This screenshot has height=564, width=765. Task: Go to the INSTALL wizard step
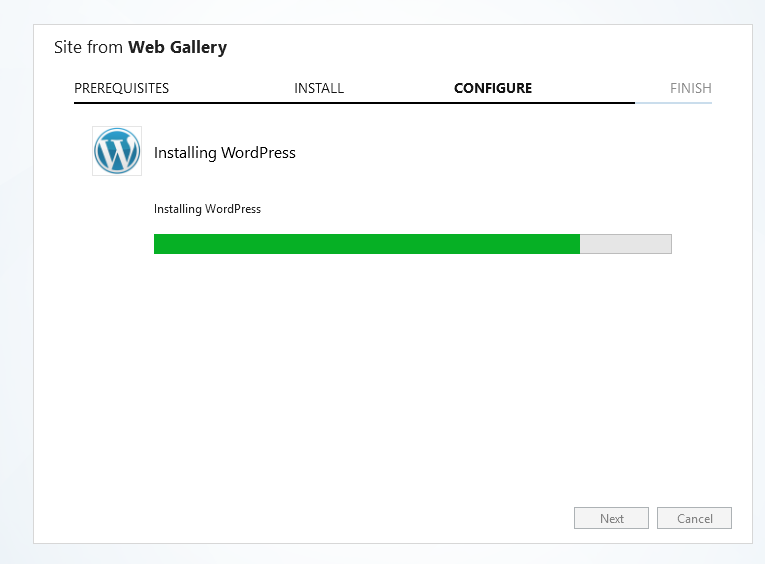pos(319,88)
